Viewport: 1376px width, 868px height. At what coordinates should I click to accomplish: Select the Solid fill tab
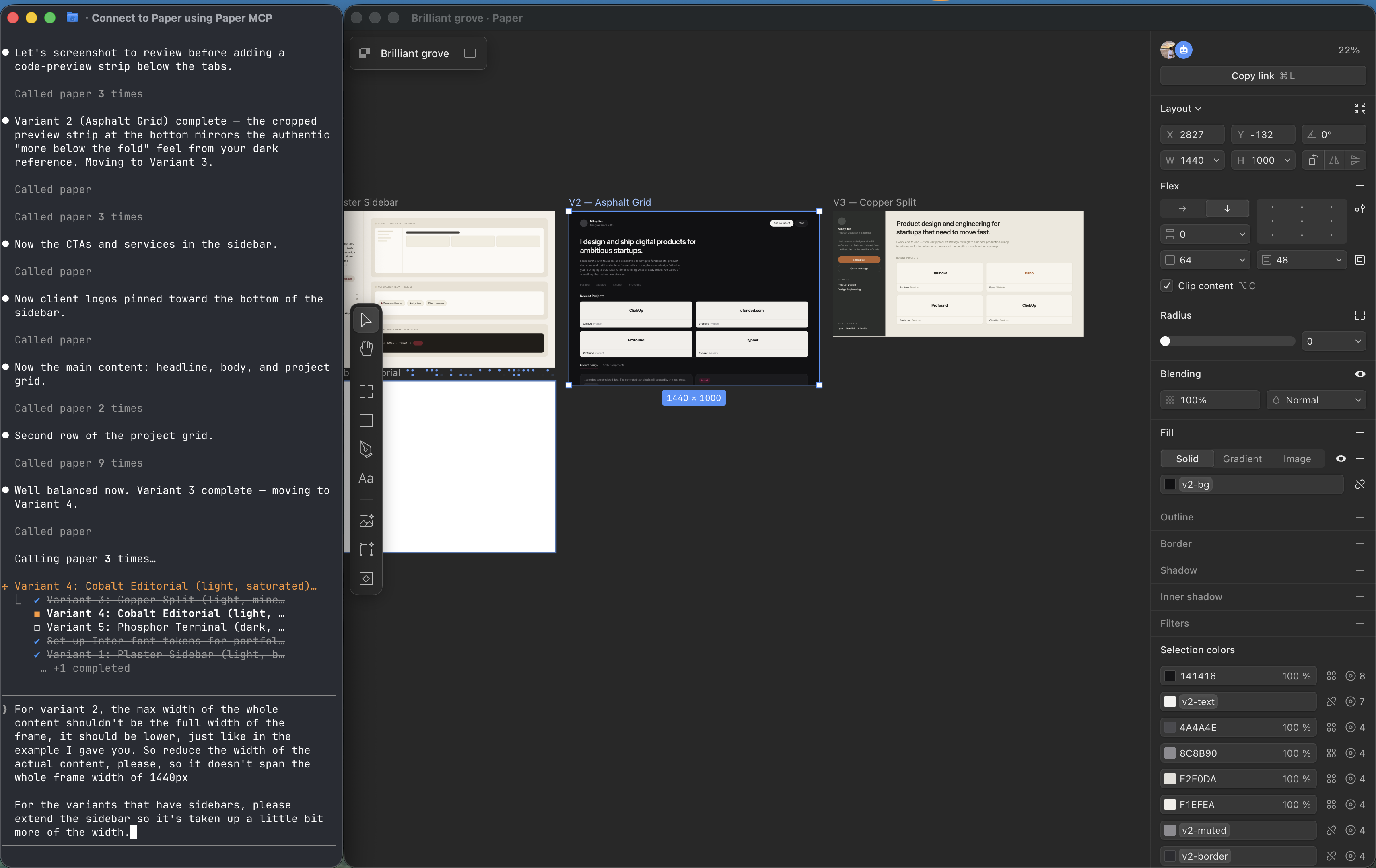[x=1187, y=459]
